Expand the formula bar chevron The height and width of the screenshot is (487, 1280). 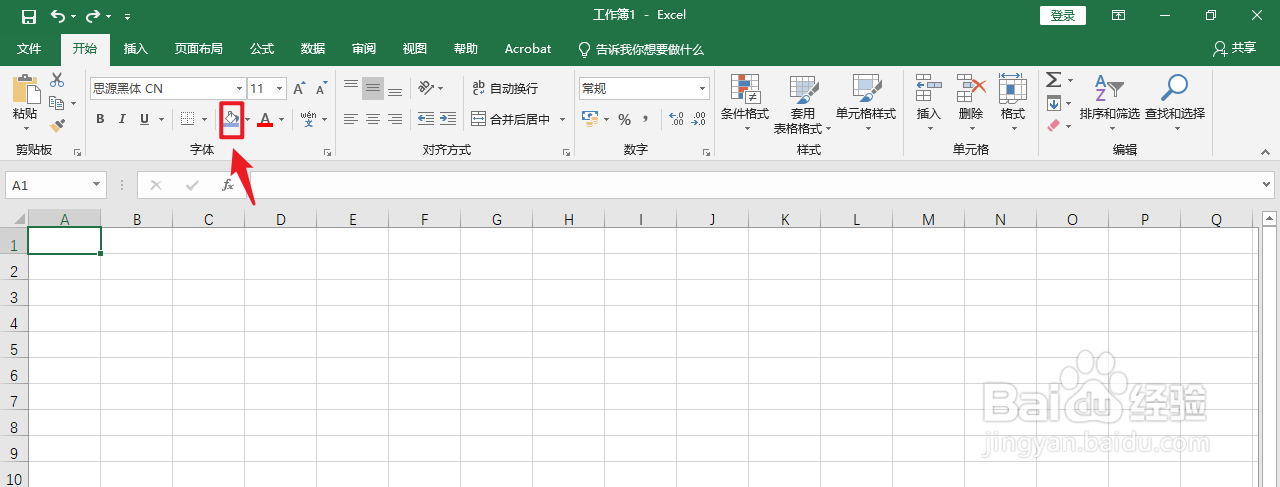[1267, 185]
